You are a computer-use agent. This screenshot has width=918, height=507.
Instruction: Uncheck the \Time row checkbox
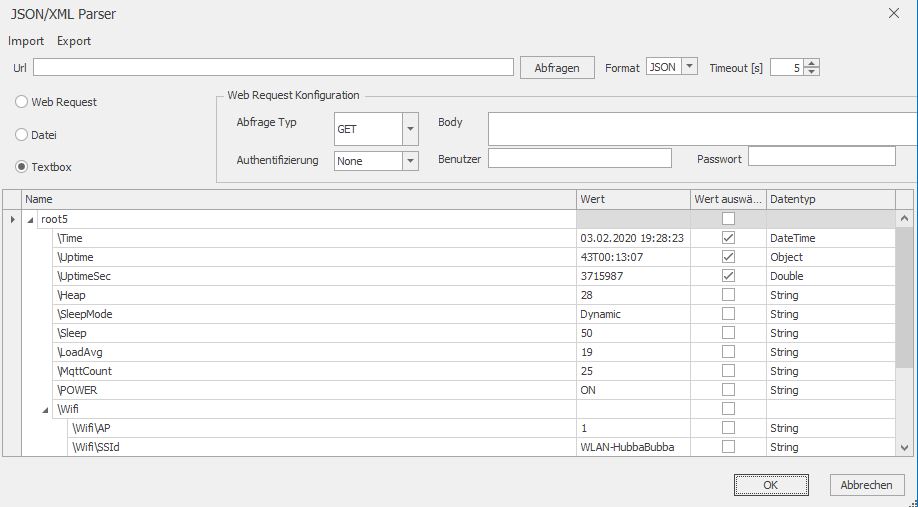click(728, 238)
